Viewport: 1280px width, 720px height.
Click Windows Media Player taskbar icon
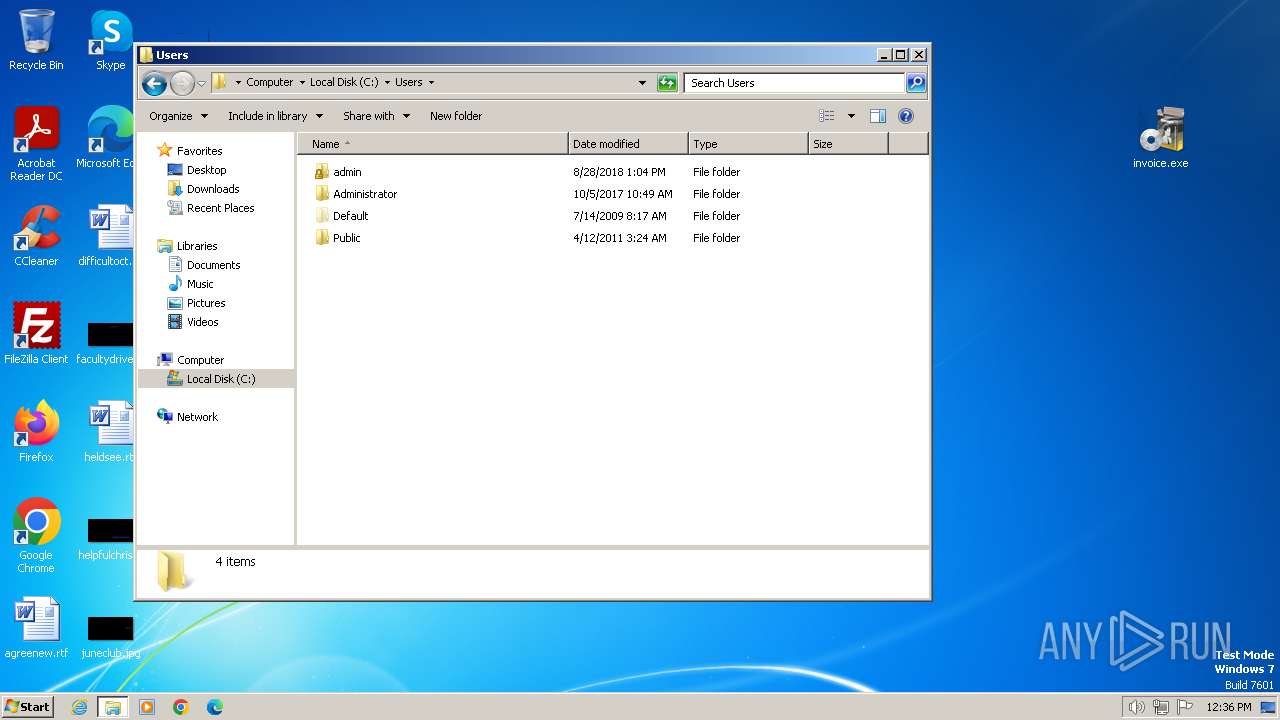147,707
